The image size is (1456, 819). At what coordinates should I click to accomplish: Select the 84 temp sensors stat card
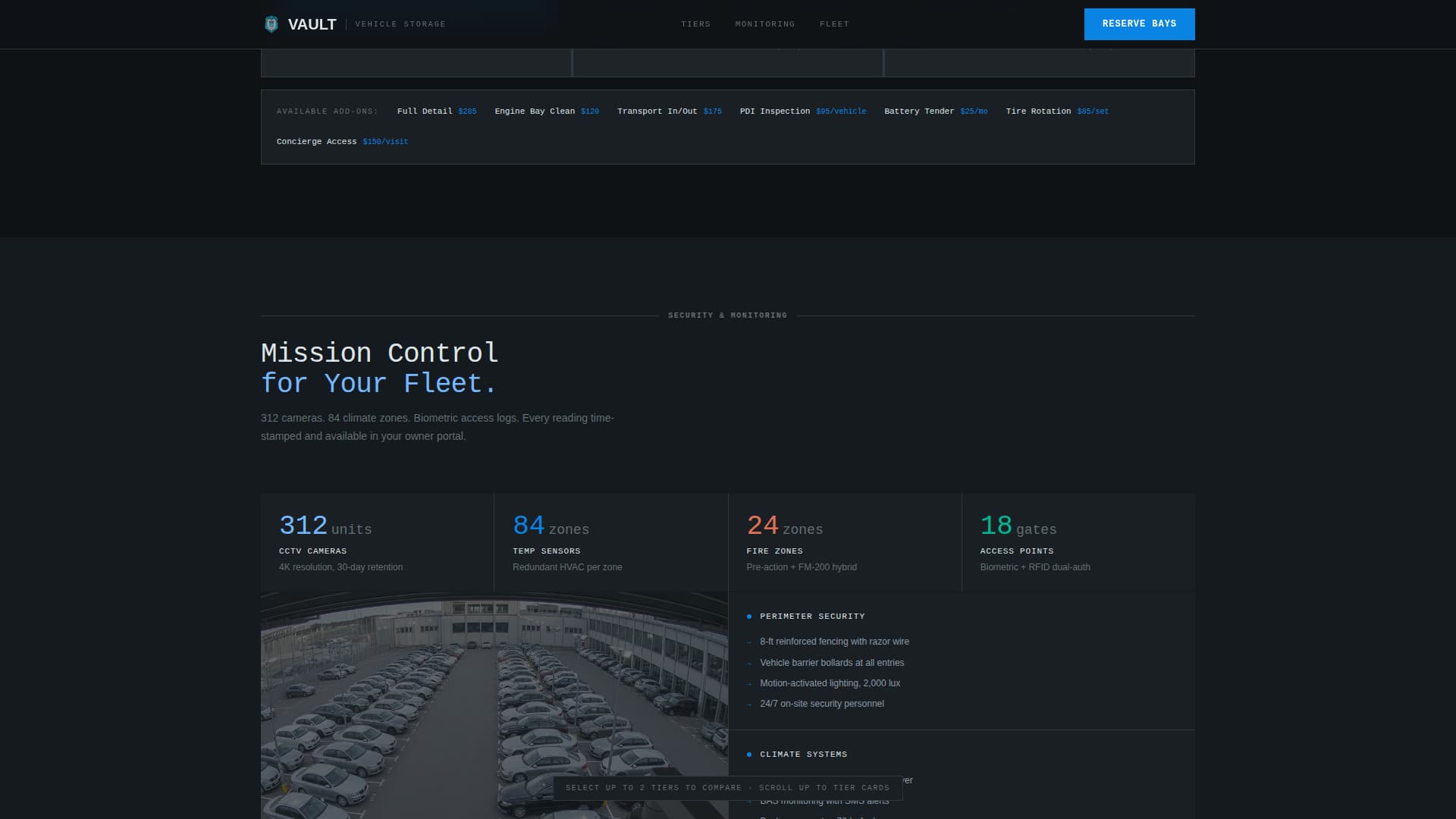tap(610, 541)
